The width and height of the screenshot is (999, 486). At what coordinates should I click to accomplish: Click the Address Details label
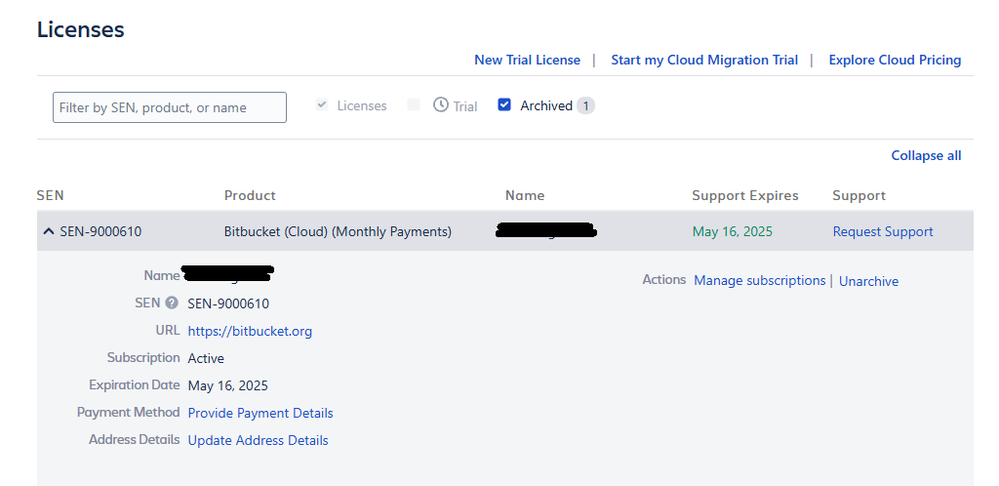pyautogui.click(x=134, y=440)
